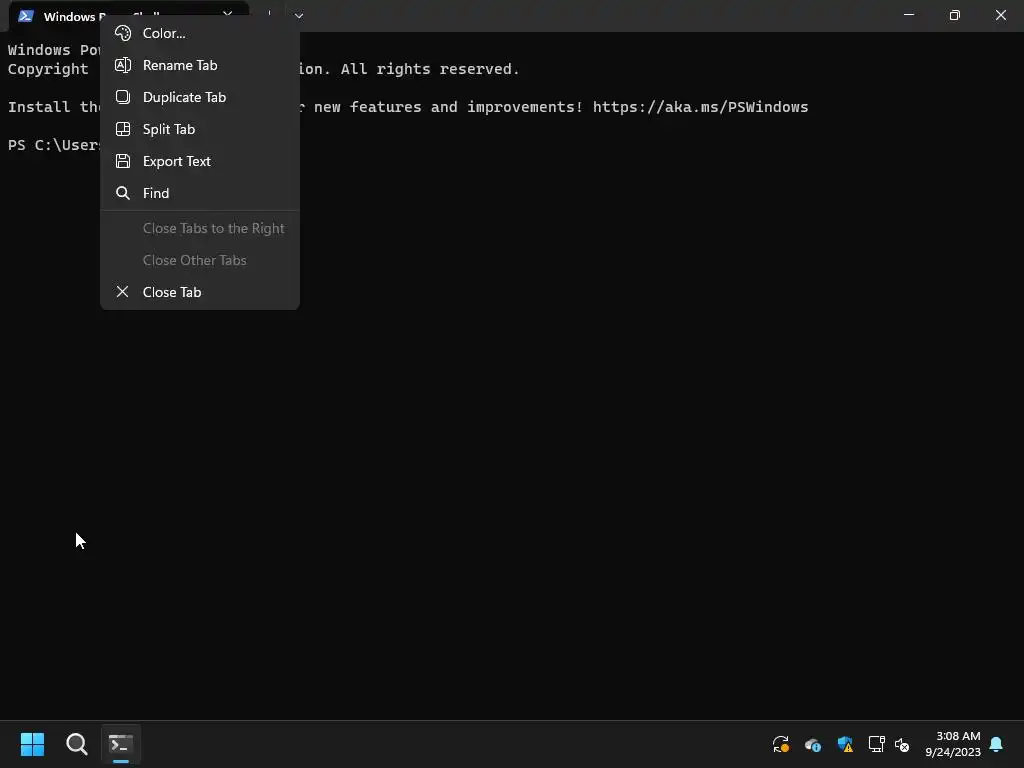Screen dimensions: 1024x768
Task: Click the muted volume tray icon
Action: (902, 744)
